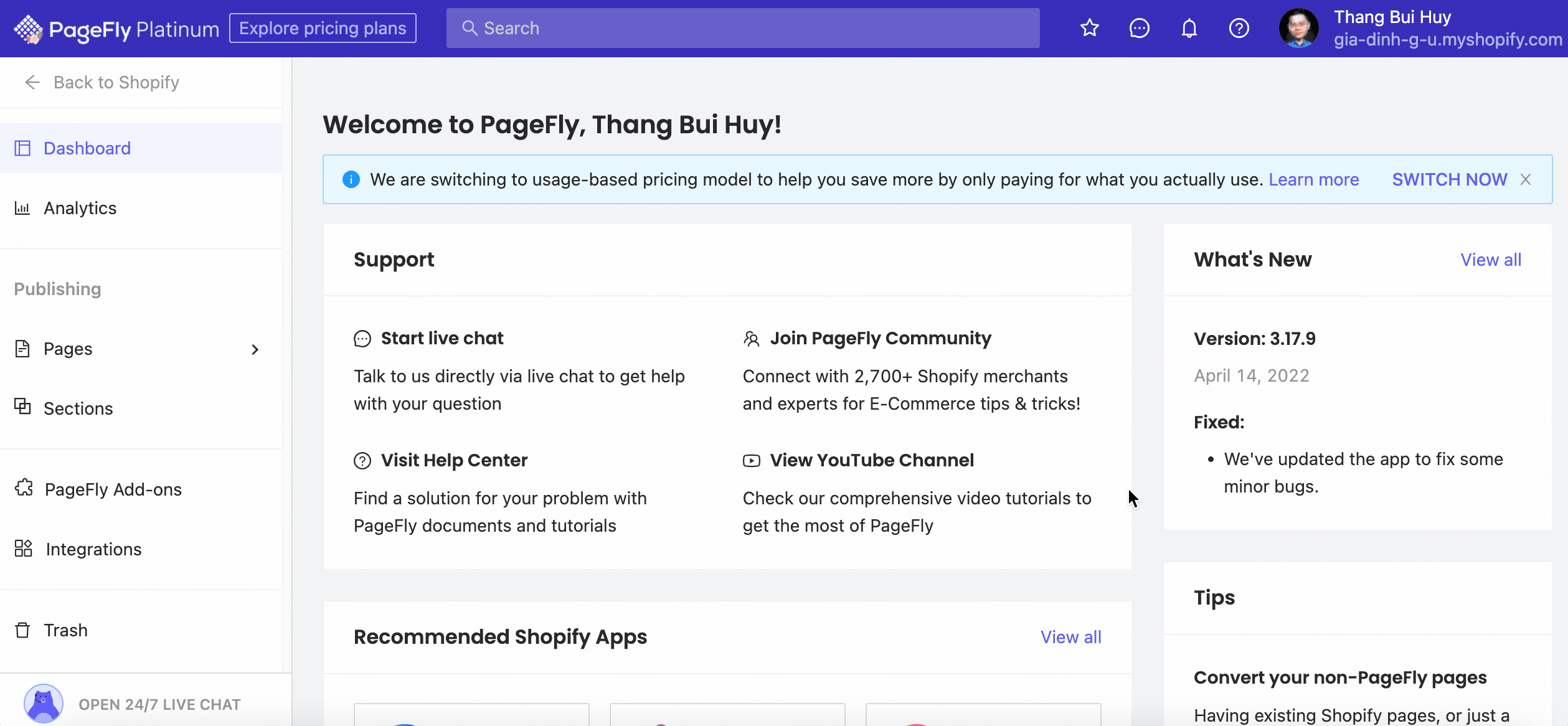Screen dimensions: 1568x726
Task: Click the info icon in pricing banner
Action: point(351,179)
